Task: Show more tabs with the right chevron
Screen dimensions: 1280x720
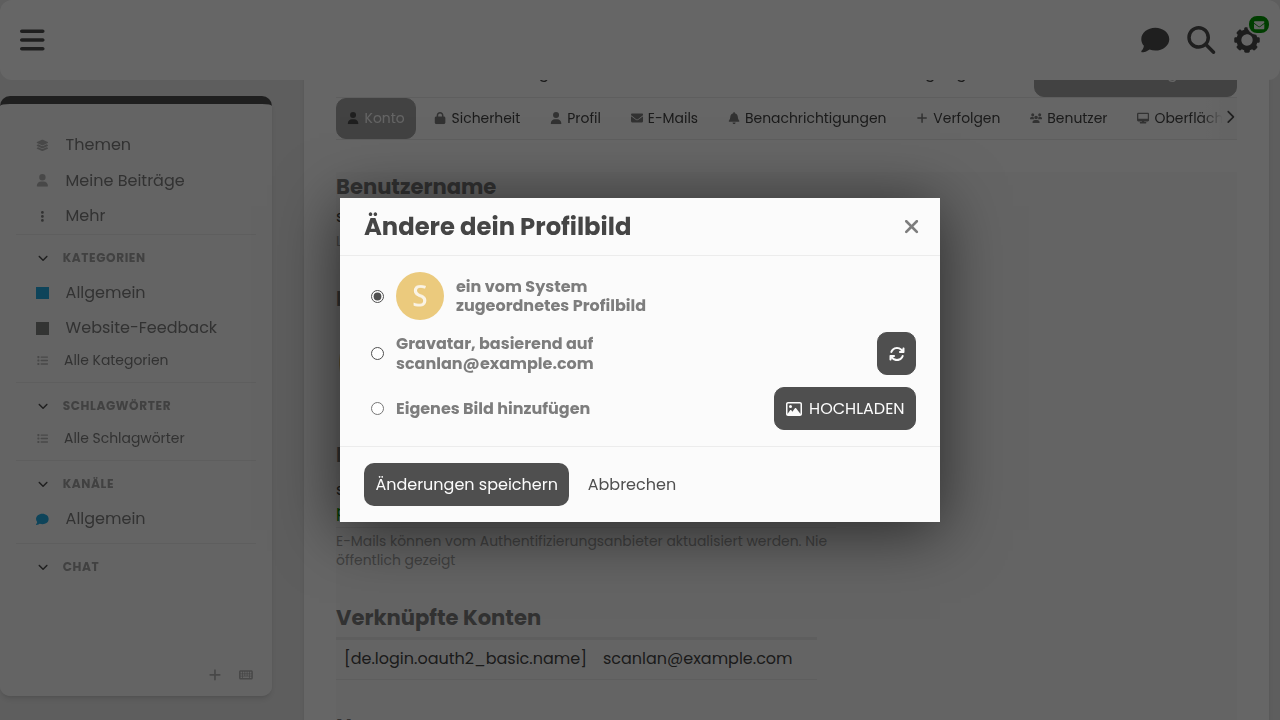Action: [1230, 118]
